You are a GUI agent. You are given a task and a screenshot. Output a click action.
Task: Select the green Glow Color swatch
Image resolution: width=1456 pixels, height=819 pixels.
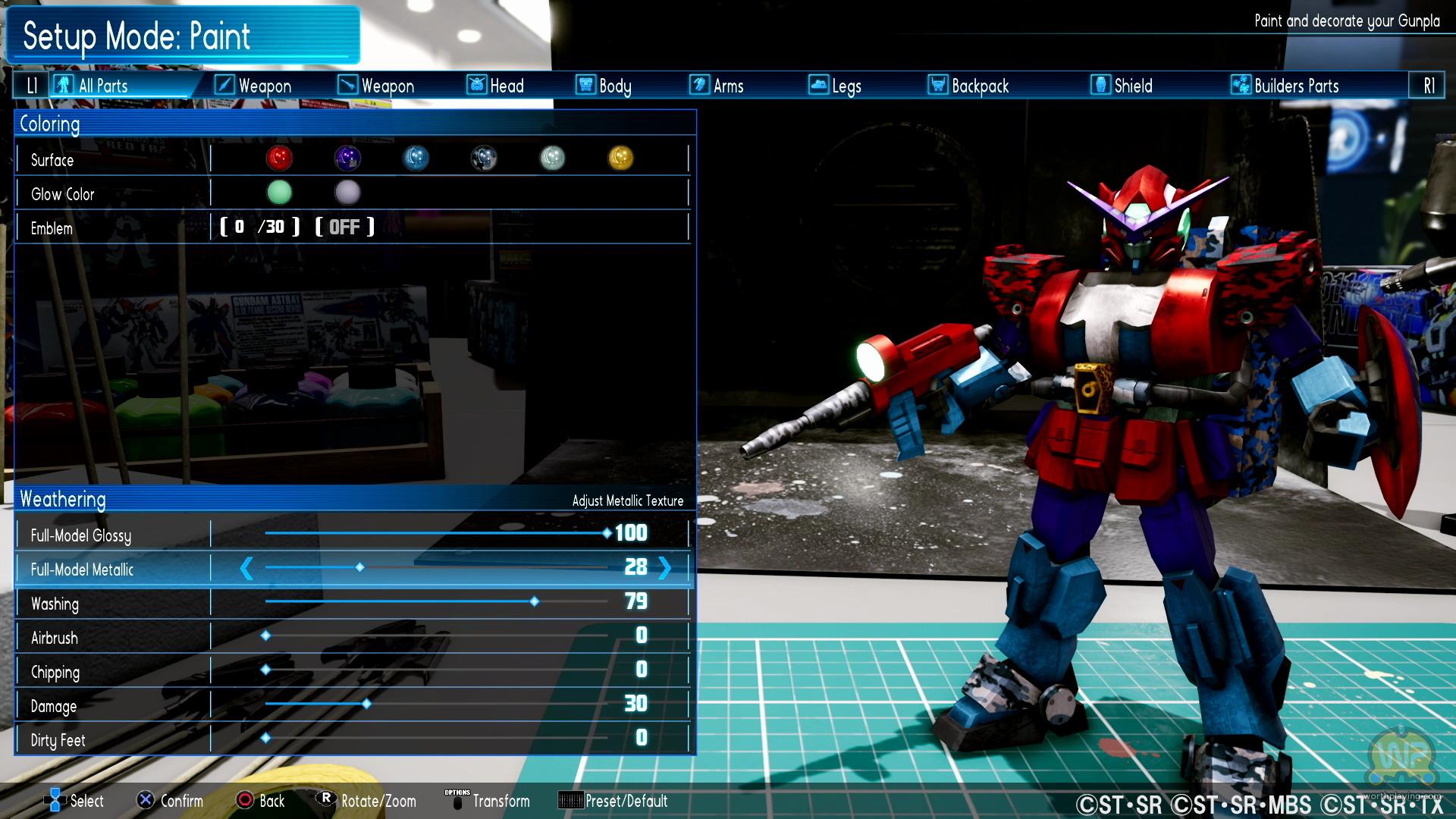click(x=279, y=193)
